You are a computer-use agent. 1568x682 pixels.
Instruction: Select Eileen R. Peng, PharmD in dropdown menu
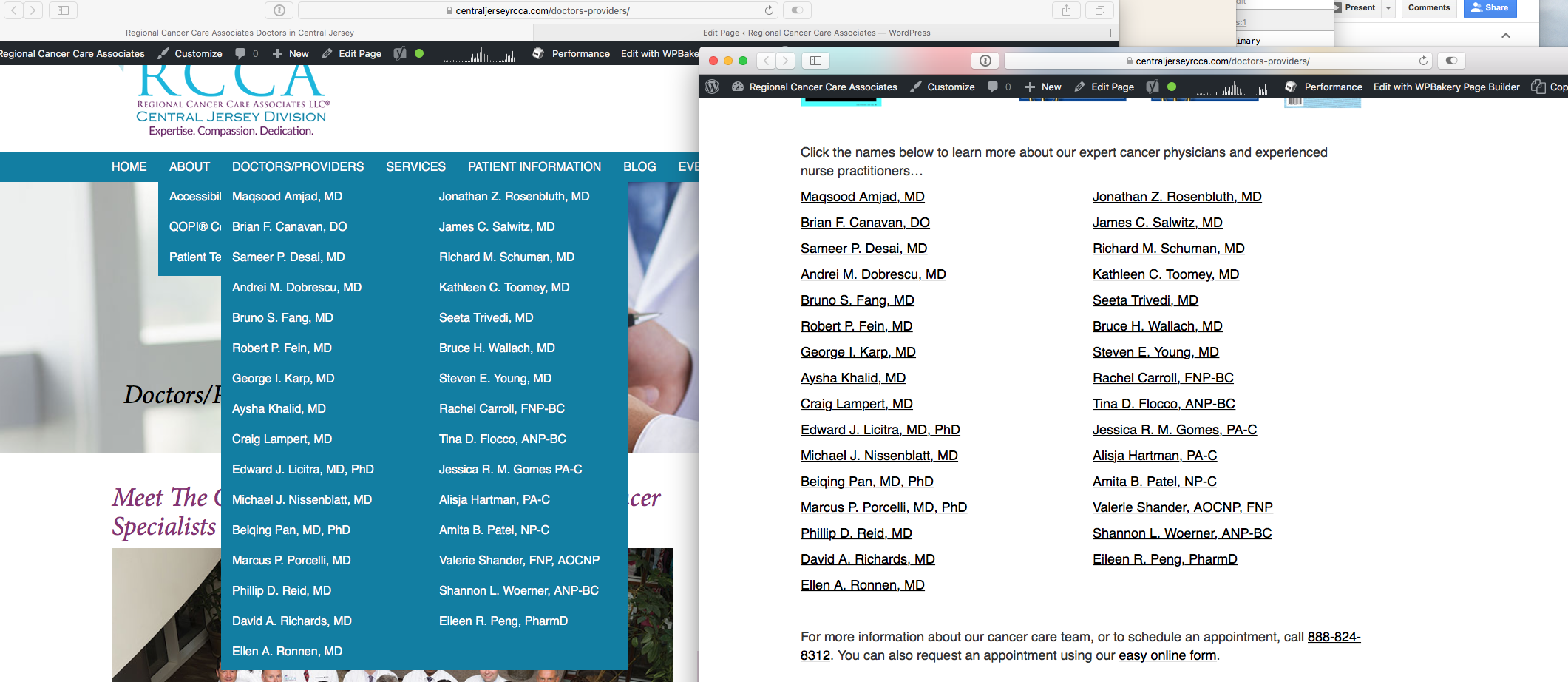[503, 621]
